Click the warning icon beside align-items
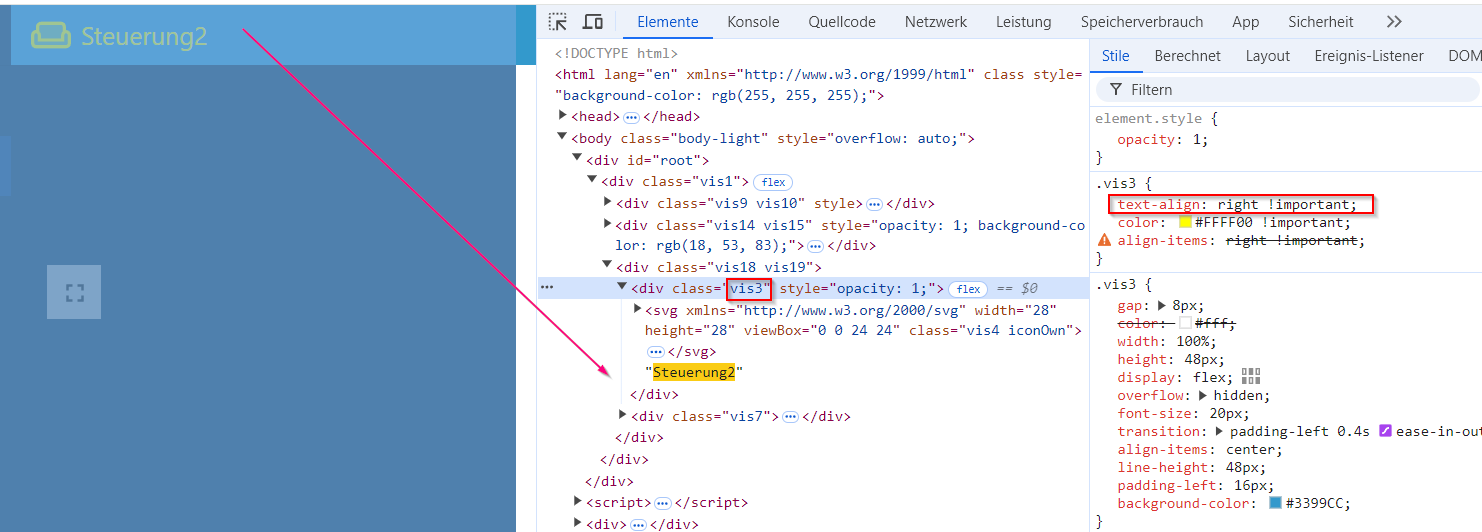This screenshot has height=532, width=1482. [1105, 241]
